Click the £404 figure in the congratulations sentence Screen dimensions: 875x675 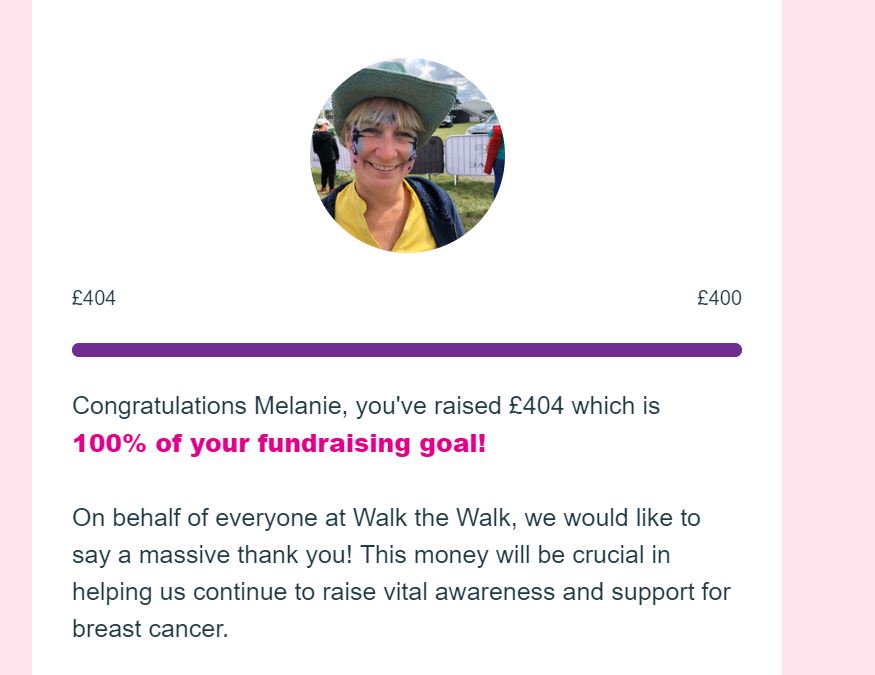point(536,406)
